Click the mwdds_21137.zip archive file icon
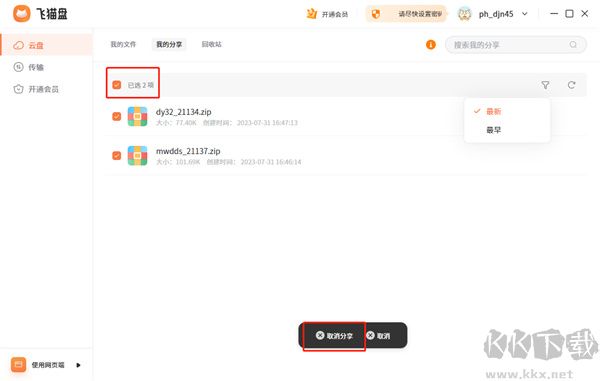600x381 pixels. coord(137,155)
